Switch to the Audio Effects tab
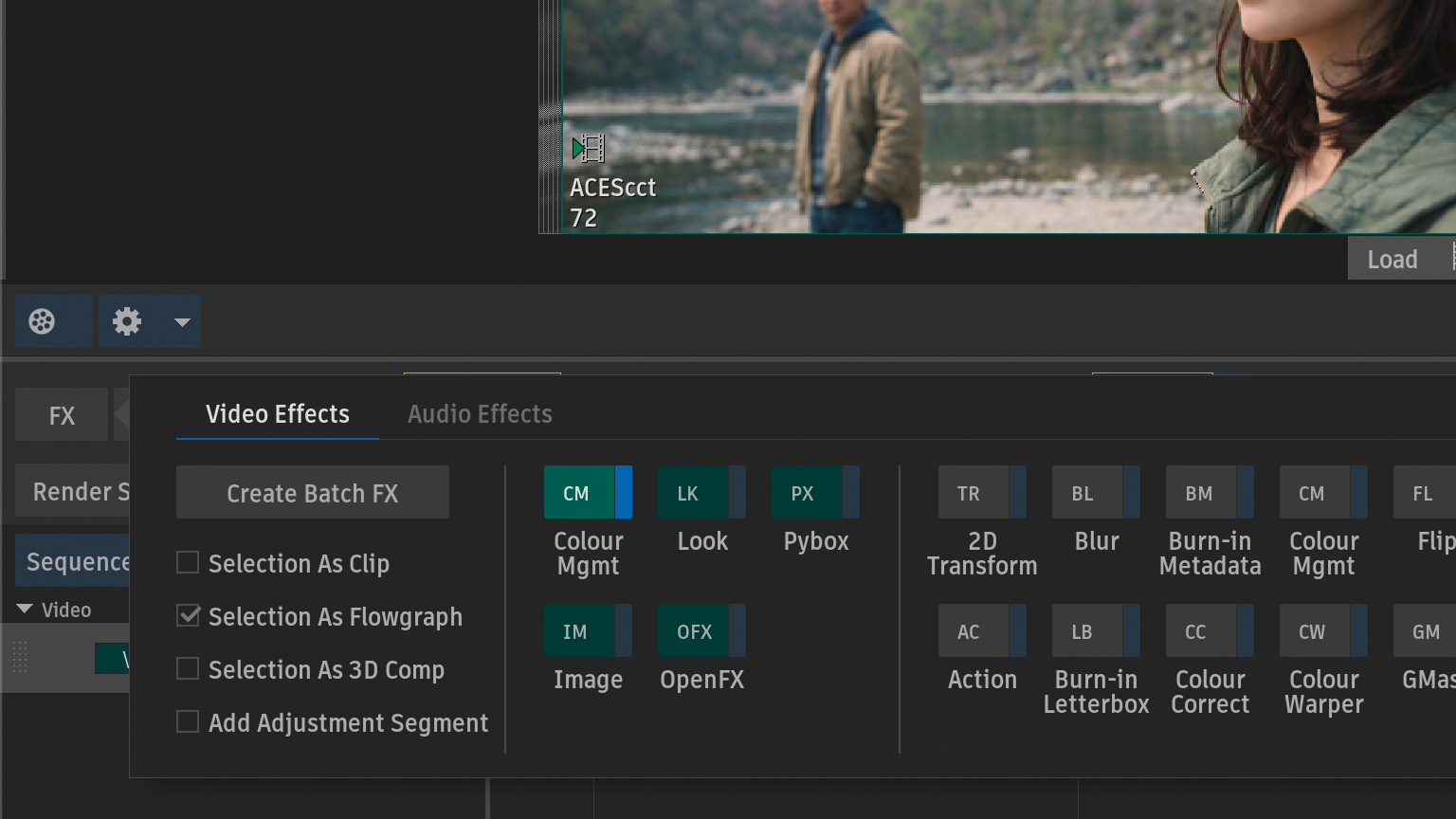The image size is (1456, 819). pyautogui.click(x=480, y=414)
